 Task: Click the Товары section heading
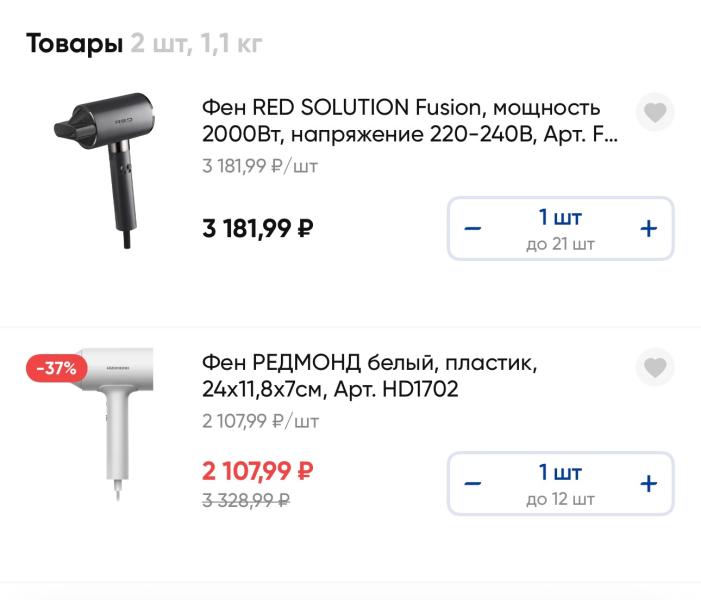point(73,44)
